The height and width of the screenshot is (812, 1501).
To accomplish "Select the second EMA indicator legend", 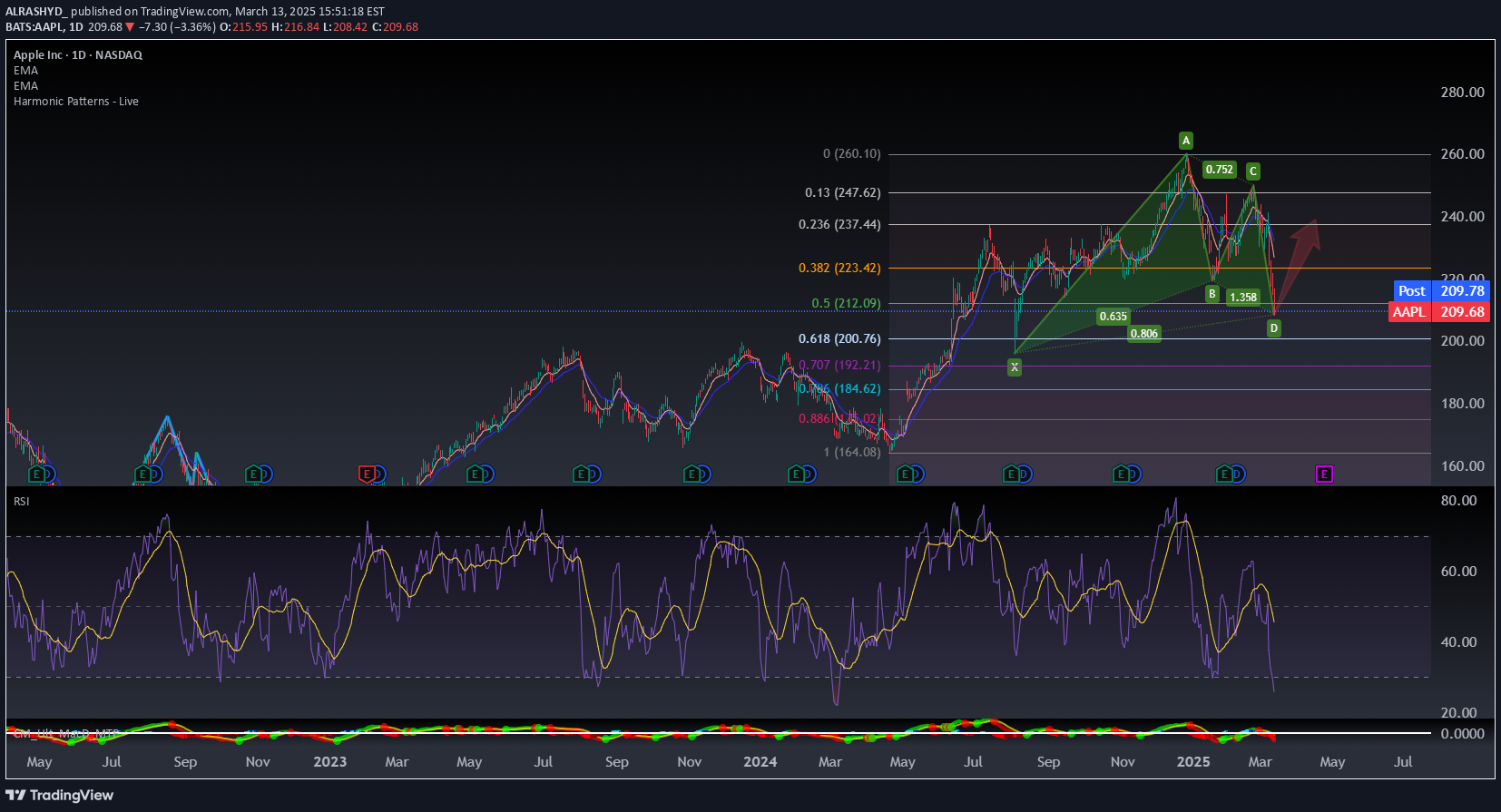I will coord(25,86).
